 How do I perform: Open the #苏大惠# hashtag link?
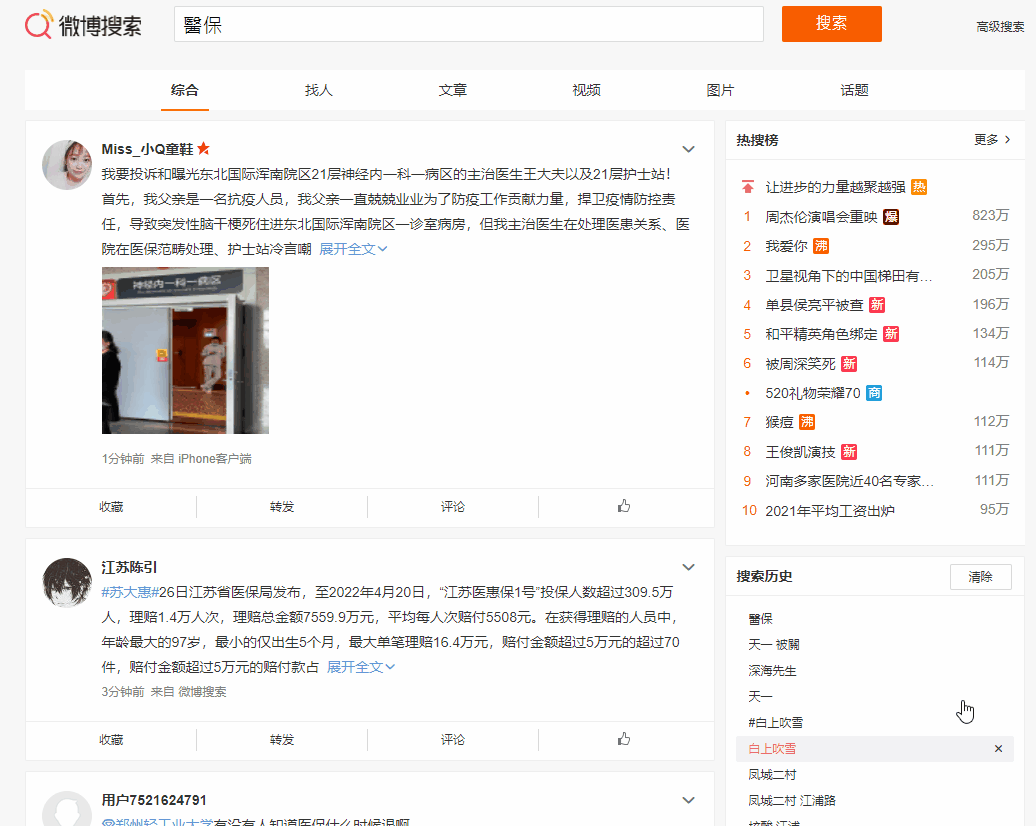click(x=130, y=592)
